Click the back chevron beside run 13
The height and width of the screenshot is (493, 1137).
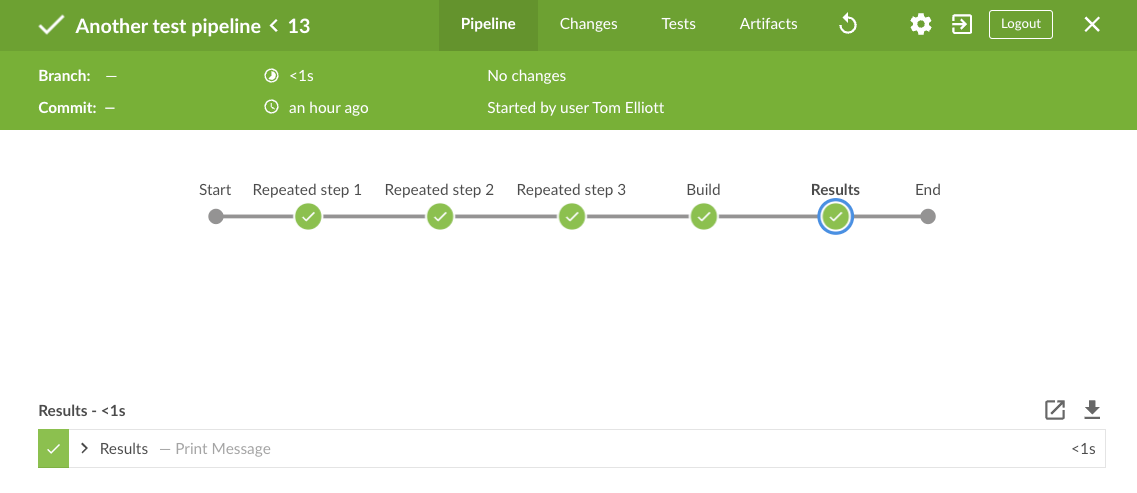(x=273, y=26)
